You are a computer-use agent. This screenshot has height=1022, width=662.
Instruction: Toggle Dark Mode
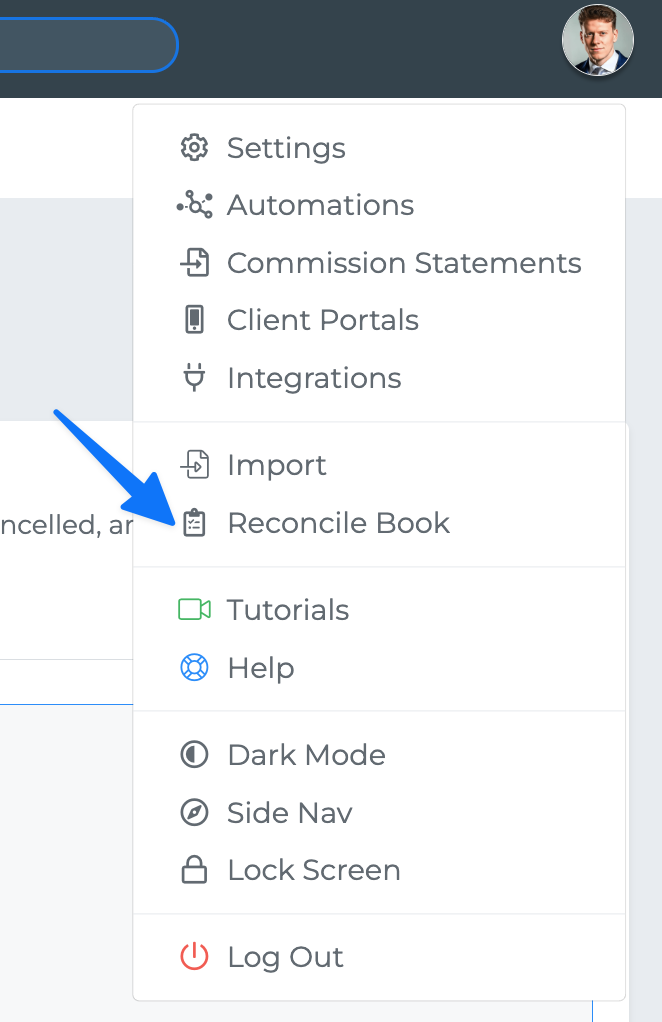click(379, 755)
